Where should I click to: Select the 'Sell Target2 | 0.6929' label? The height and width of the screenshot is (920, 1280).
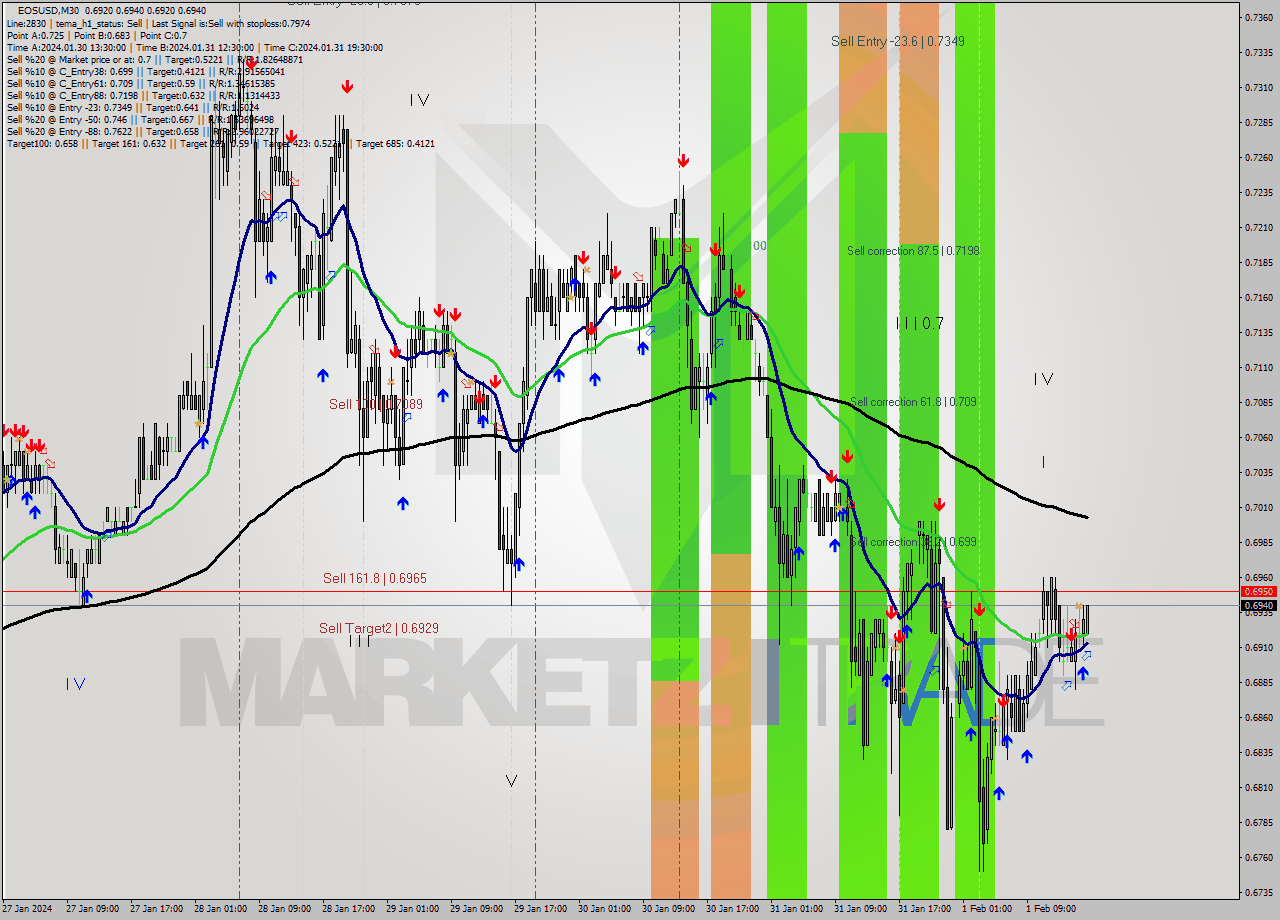379,628
